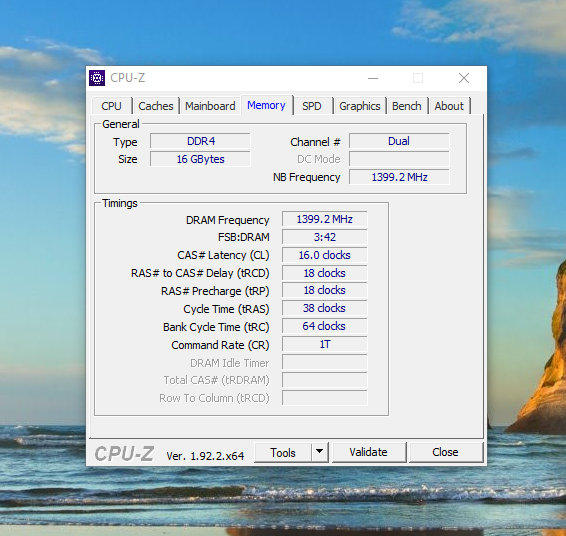Click the DRAM Frequency label
The width and height of the screenshot is (566, 536).
227,220
